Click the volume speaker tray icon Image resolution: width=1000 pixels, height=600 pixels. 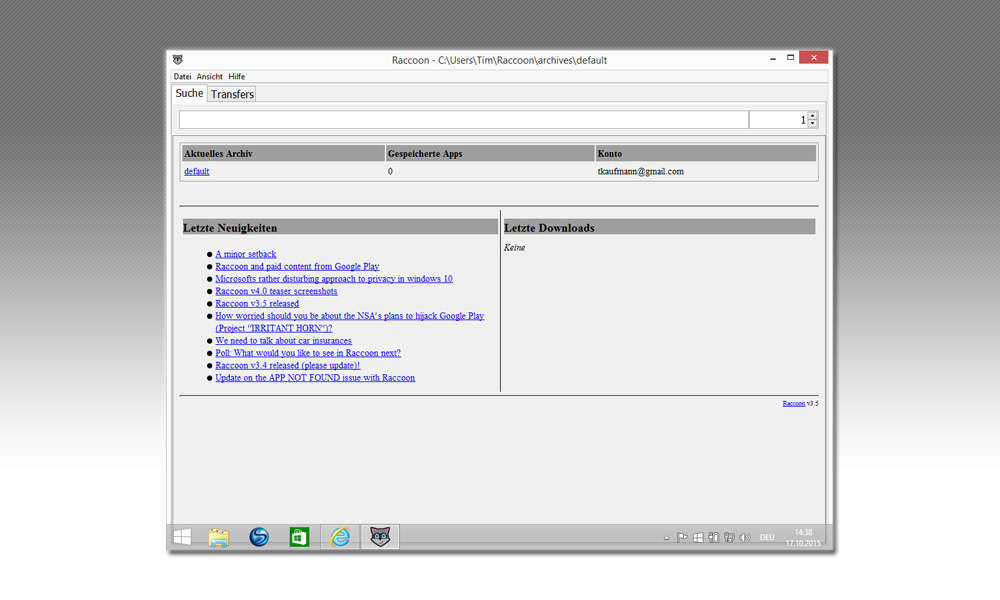[744, 538]
